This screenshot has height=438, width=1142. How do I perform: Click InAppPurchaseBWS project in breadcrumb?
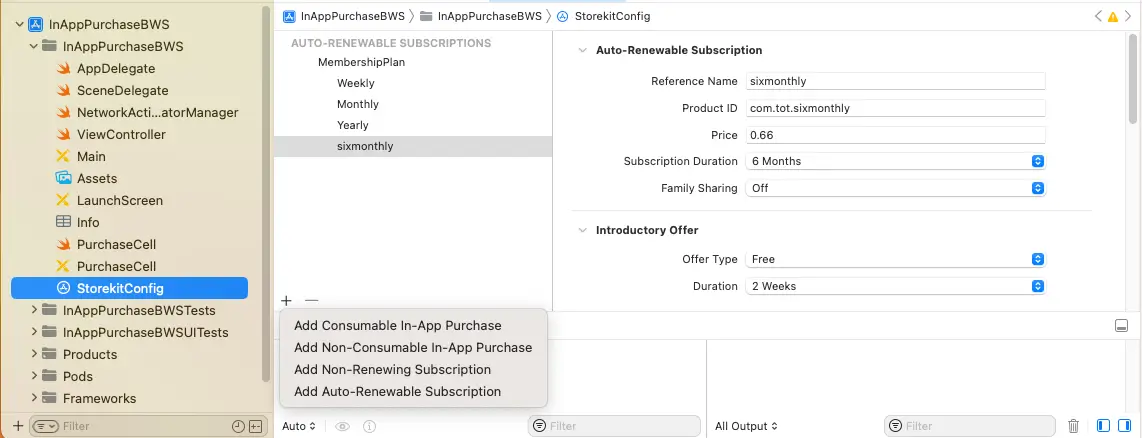tap(344, 16)
